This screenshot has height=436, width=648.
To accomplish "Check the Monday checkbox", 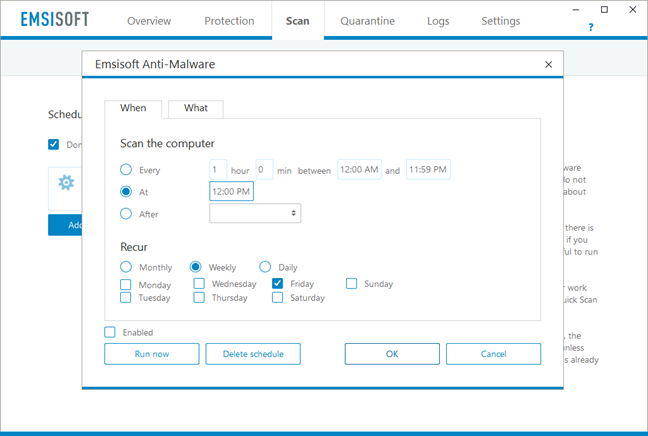I will click(x=126, y=285).
